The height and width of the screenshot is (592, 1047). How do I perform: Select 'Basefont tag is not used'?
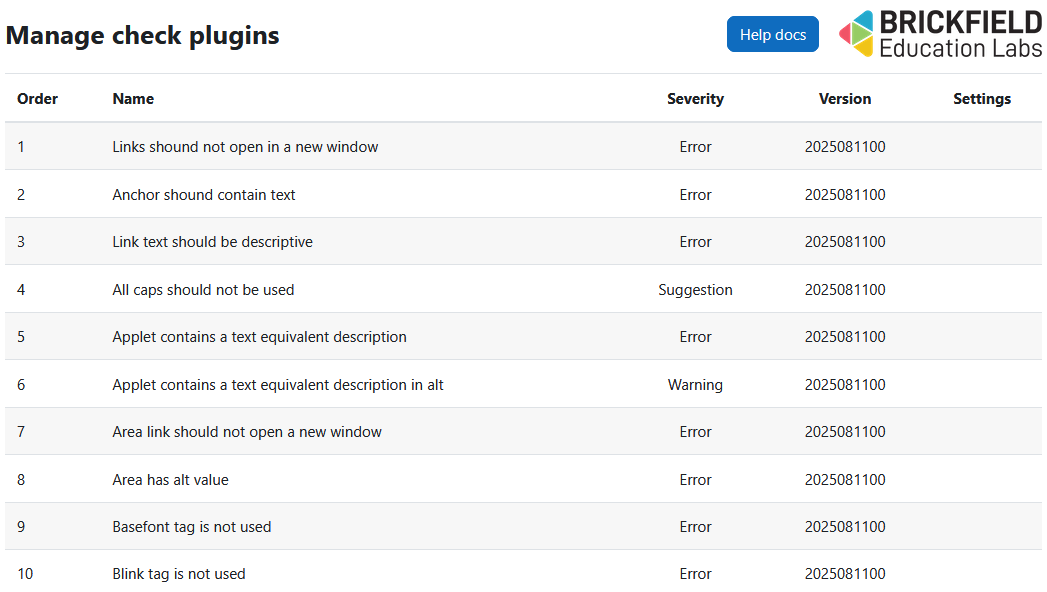click(x=192, y=527)
